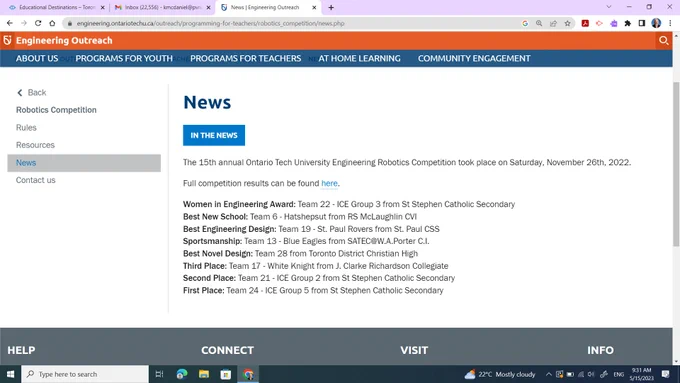This screenshot has height=383, width=680.
Task: Click the battery icon in the tray
Action: coord(570,374)
